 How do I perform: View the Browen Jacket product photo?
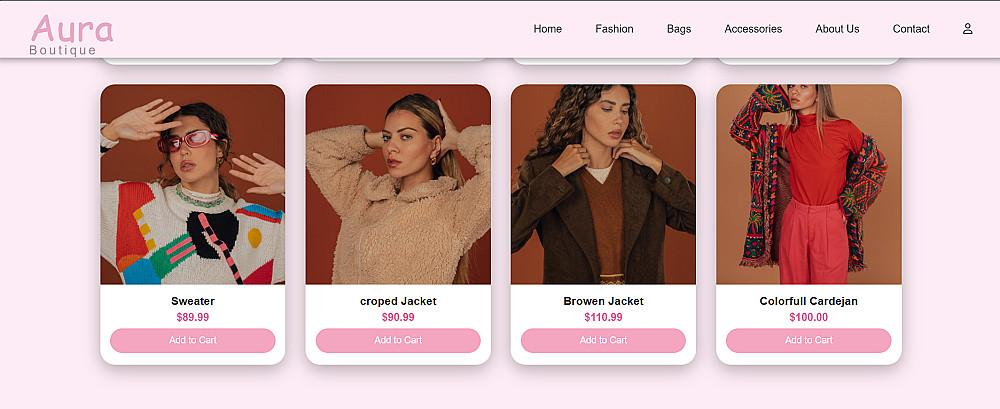[x=603, y=184]
